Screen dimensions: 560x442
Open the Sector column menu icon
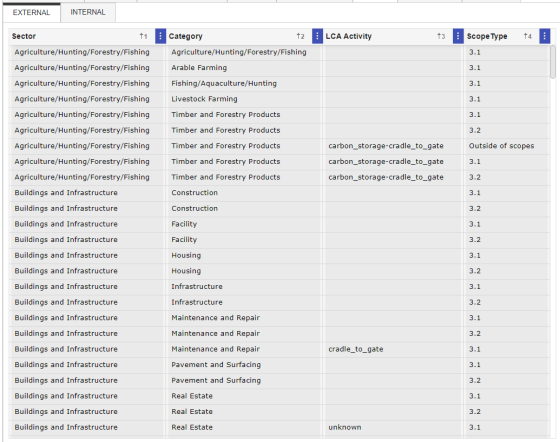coord(160,36)
